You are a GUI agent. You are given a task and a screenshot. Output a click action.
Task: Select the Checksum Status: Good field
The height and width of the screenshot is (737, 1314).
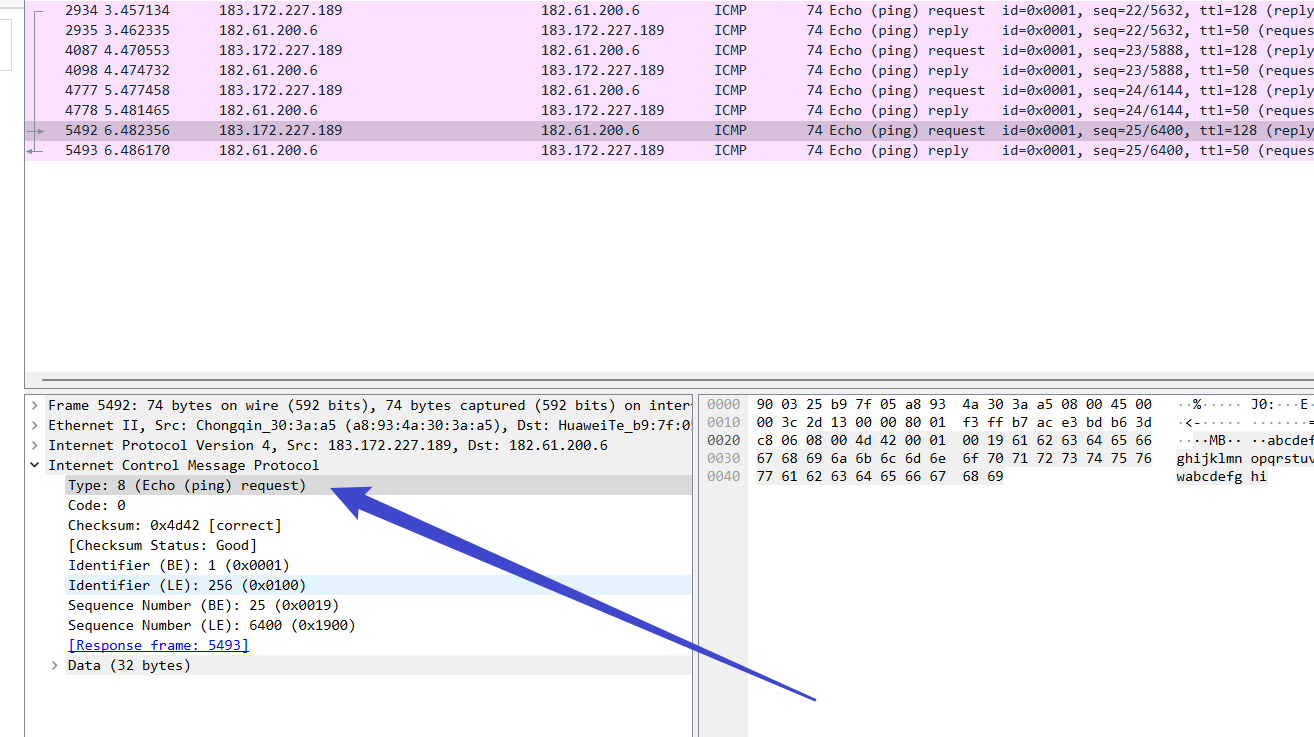coord(378,545)
